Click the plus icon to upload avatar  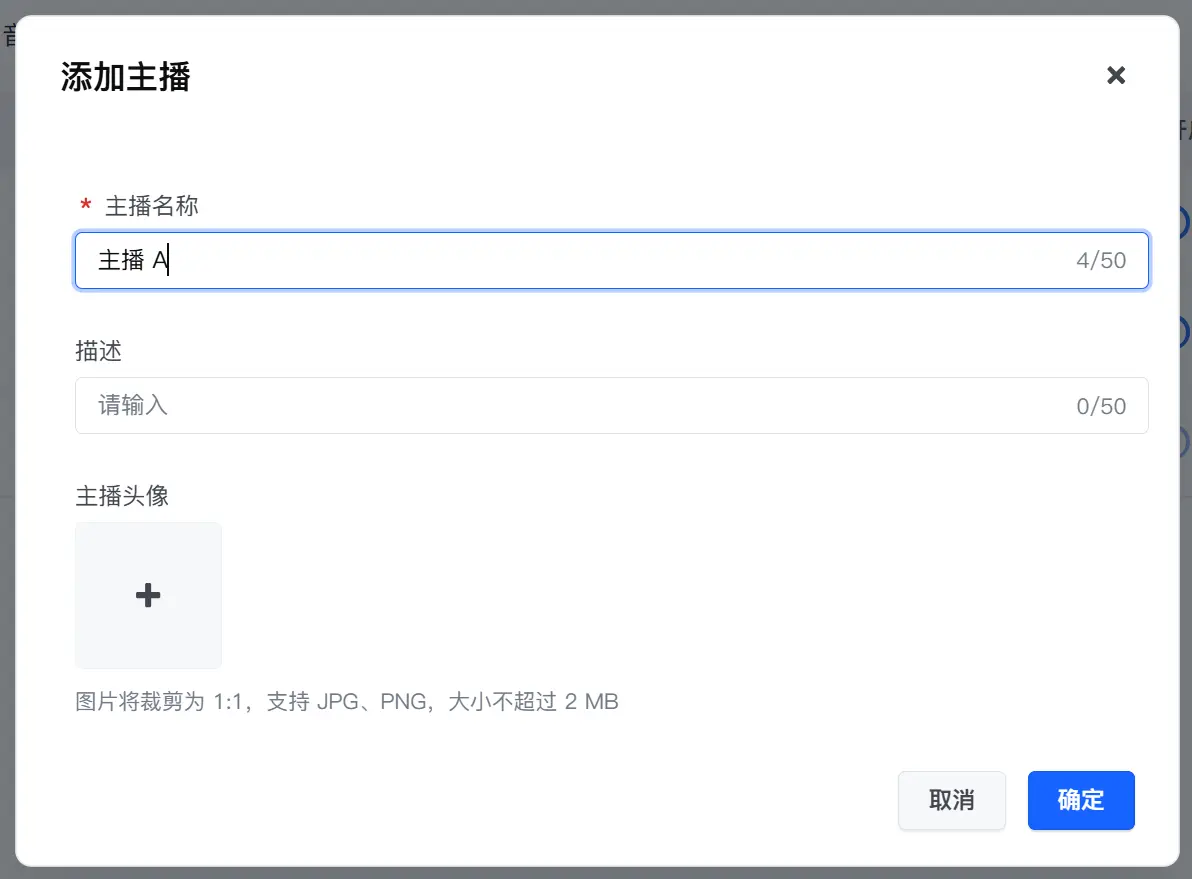click(x=148, y=595)
